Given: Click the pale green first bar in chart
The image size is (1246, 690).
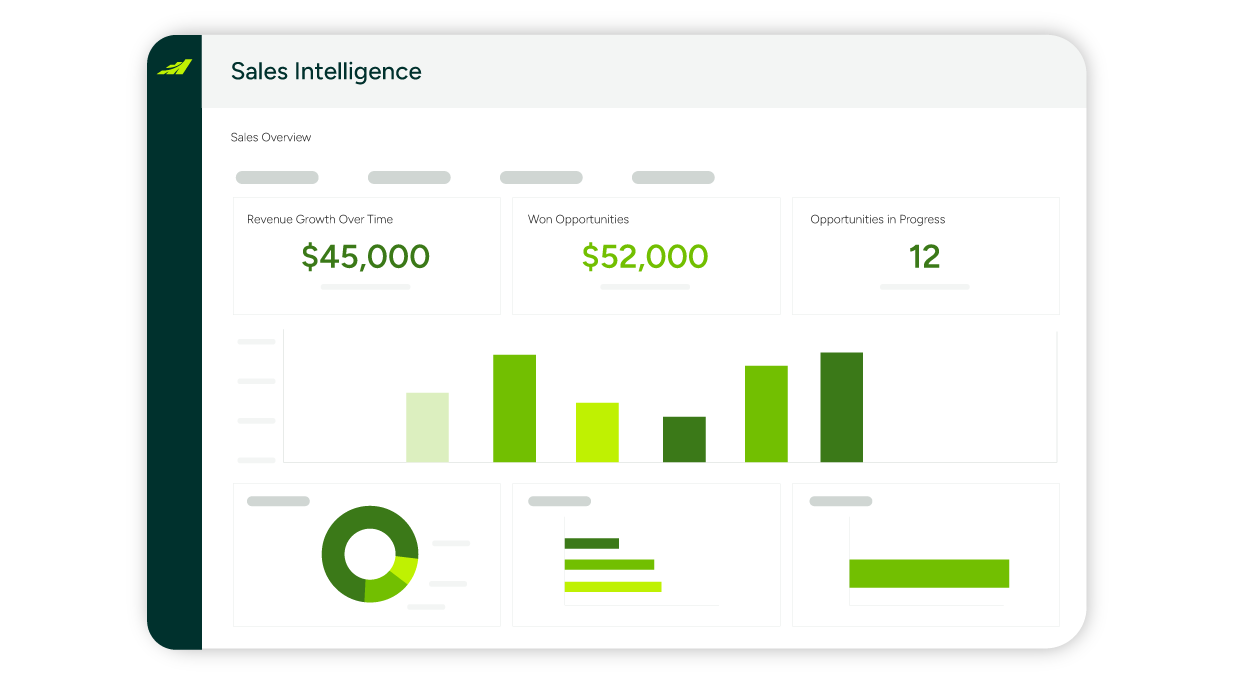Looking at the screenshot, I should 427,427.
